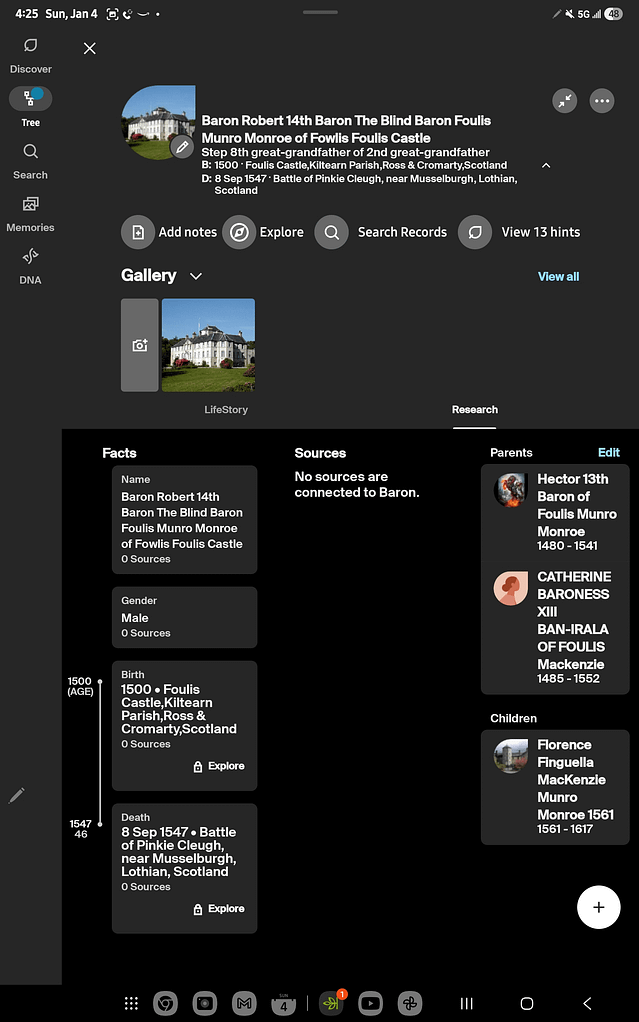This screenshot has width=639, height=1022.
Task: Edit the profile photo pencil icon
Action: 181,147
